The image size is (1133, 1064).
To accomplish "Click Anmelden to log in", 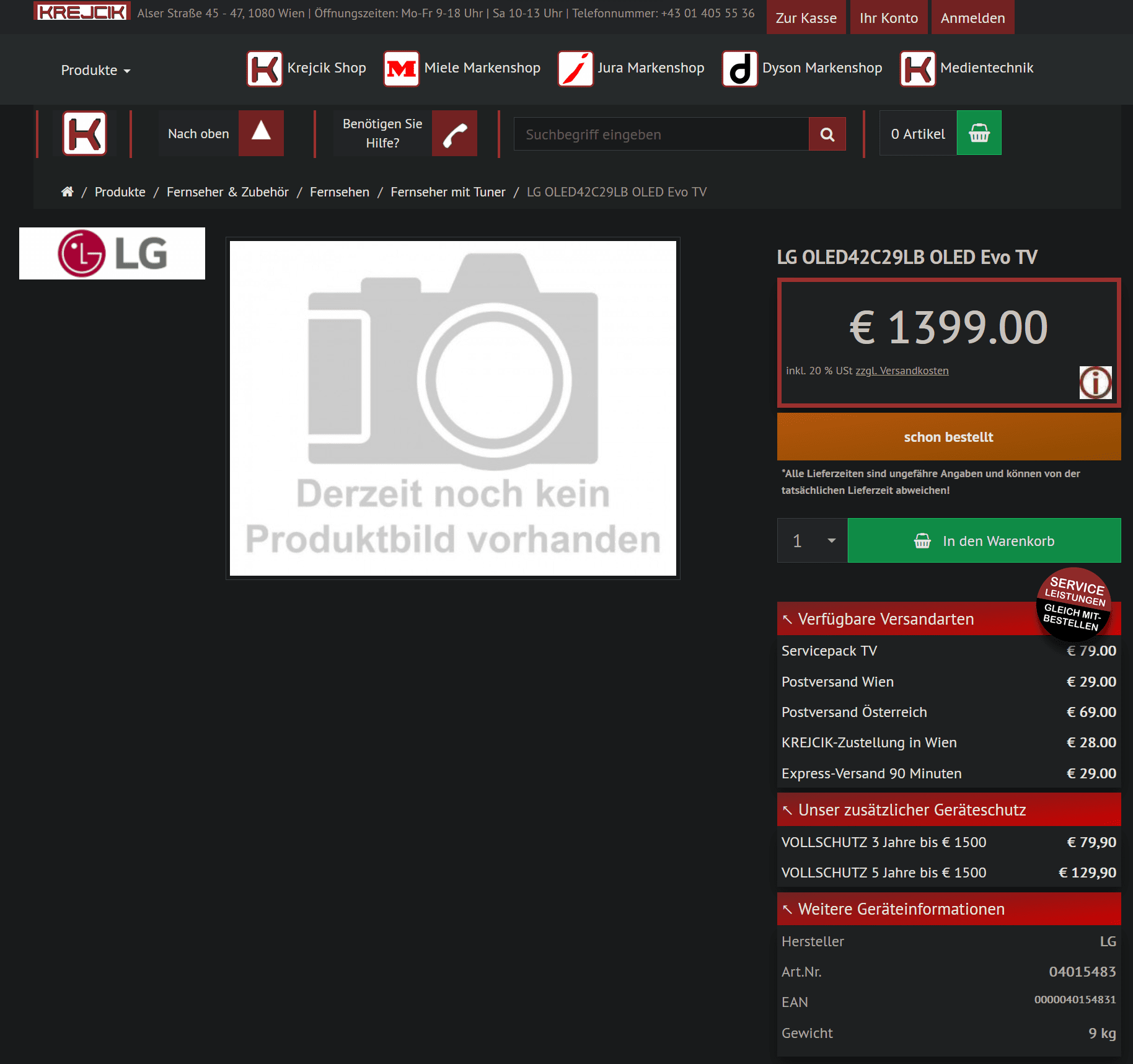I will (973, 17).
